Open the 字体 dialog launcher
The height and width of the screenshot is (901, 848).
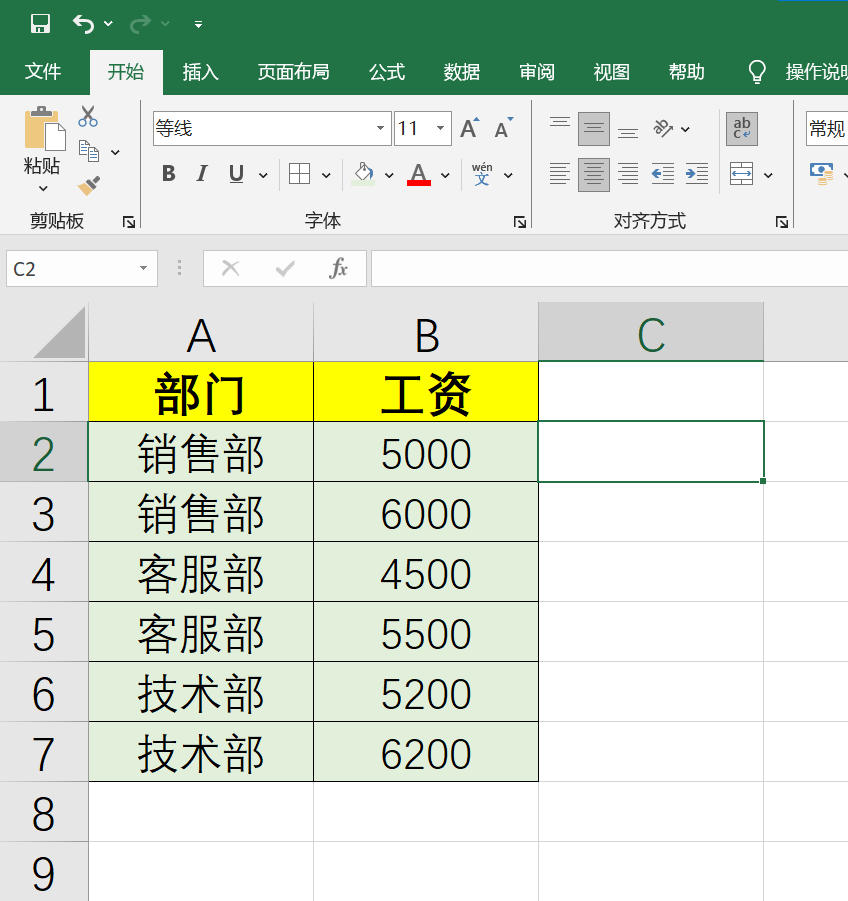520,222
